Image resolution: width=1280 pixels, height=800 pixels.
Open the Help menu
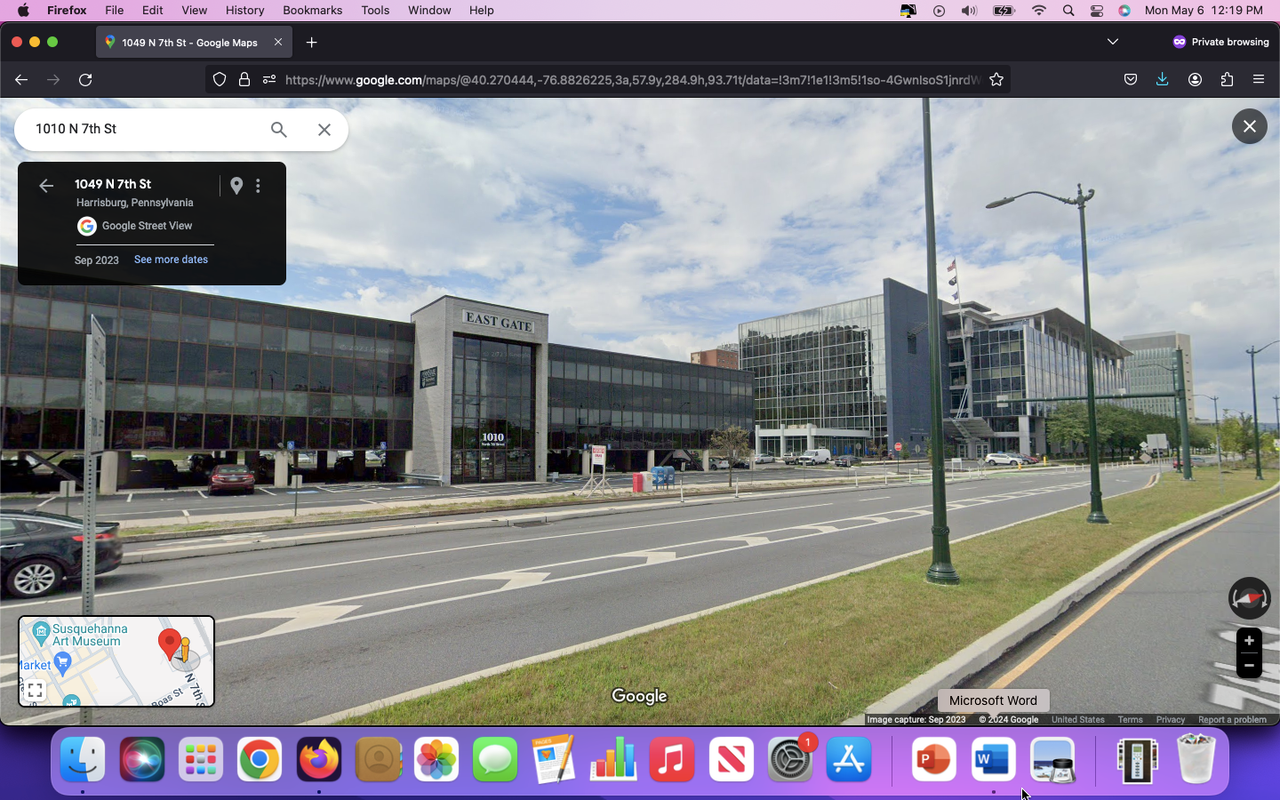(482, 10)
